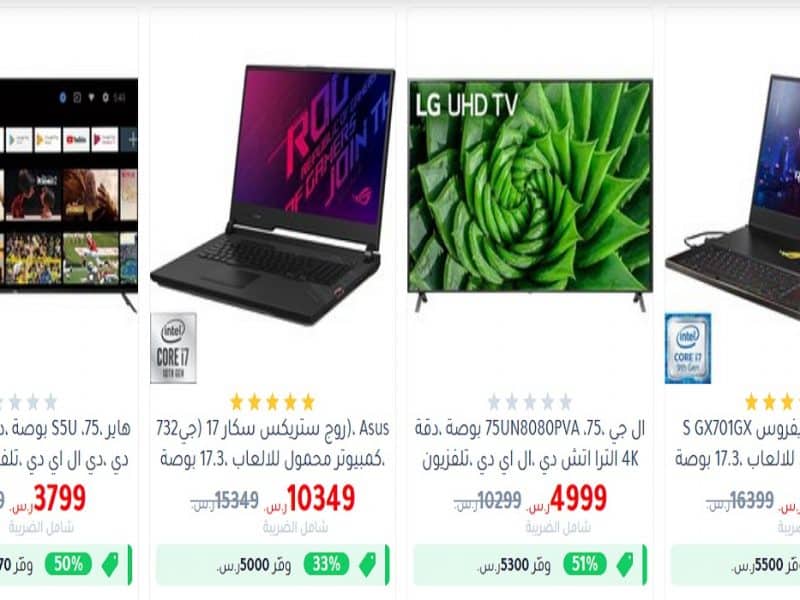800x600 pixels.
Task: Click Intel Core i7 10th Gen badge
Action: point(173,348)
